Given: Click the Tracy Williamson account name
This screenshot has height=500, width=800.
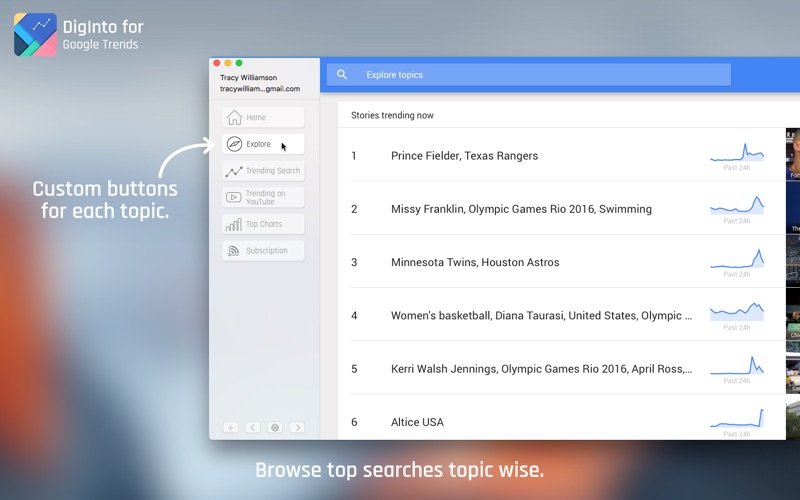Looking at the screenshot, I should click(248, 78).
